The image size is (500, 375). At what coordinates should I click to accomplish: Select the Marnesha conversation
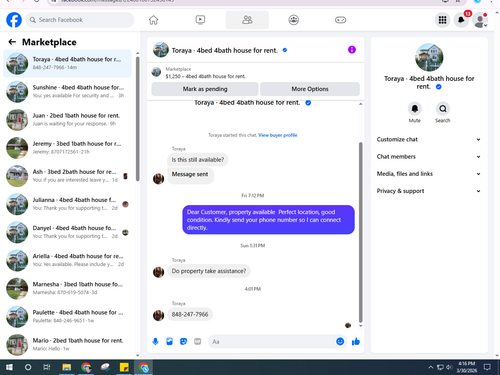[67, 288]
